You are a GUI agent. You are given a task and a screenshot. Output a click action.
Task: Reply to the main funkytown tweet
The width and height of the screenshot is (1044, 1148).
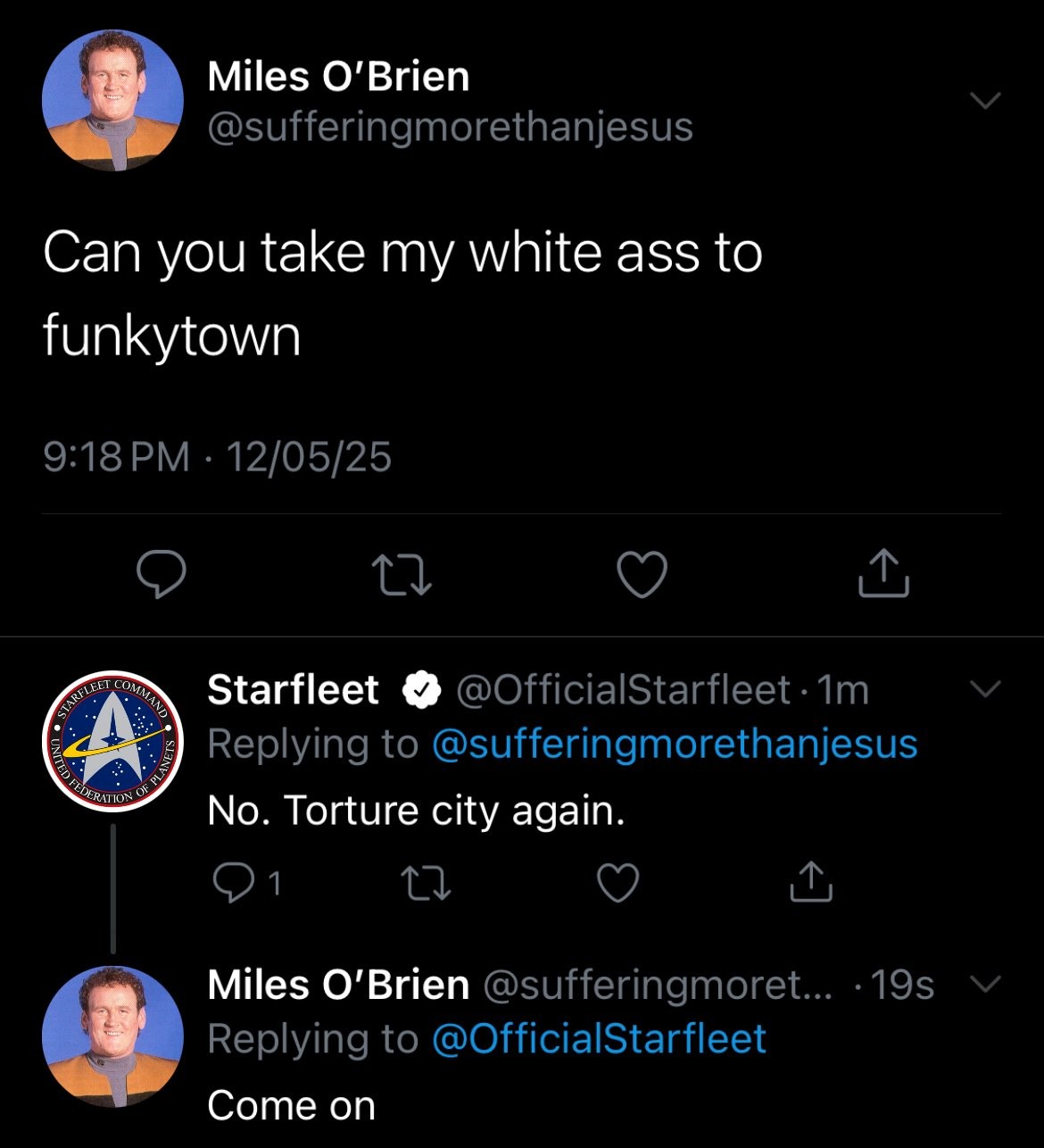162,574
